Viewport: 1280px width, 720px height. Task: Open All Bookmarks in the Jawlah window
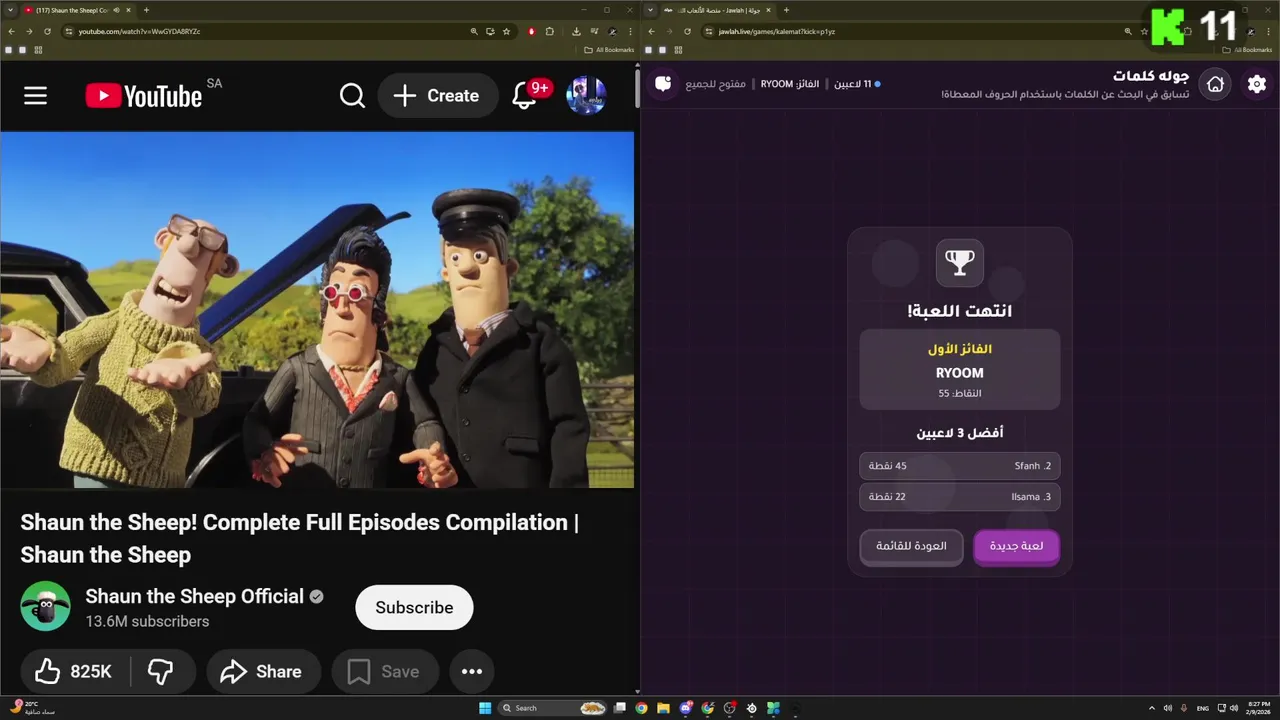1248,50
